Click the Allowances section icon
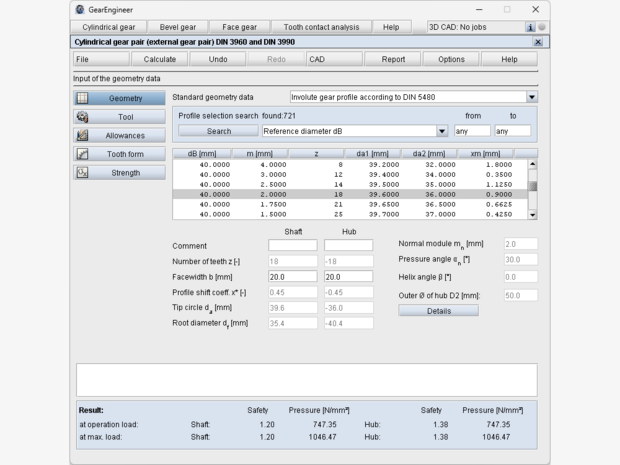 [x=83, y=135]
